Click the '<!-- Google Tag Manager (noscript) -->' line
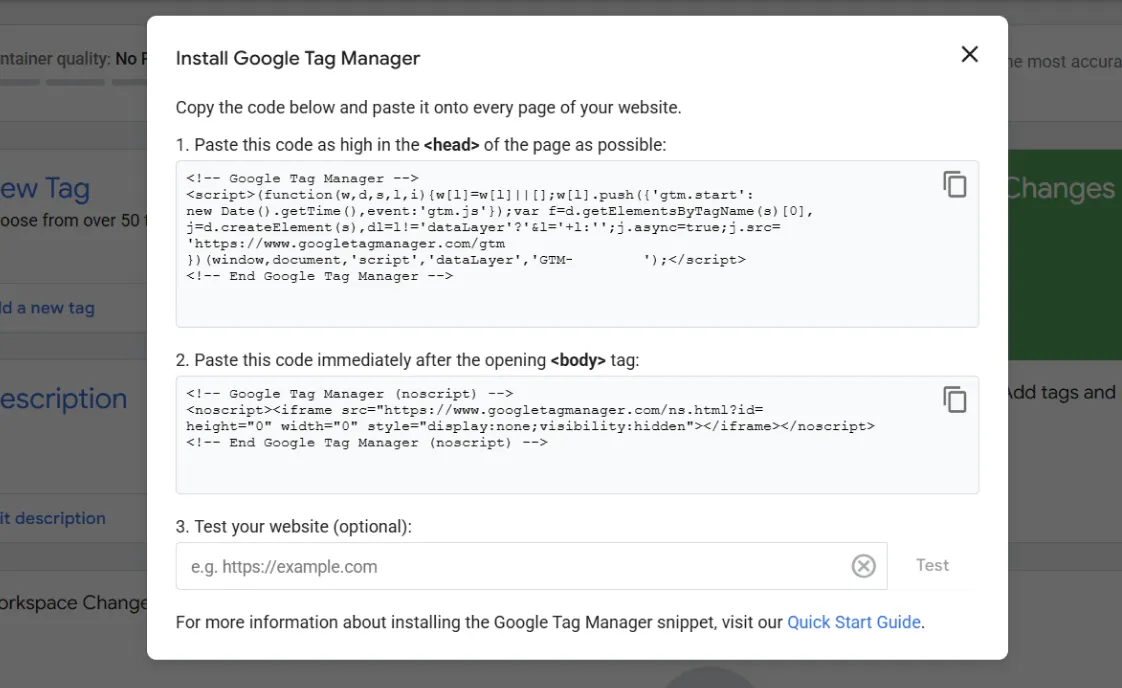 tap(350, 394)
